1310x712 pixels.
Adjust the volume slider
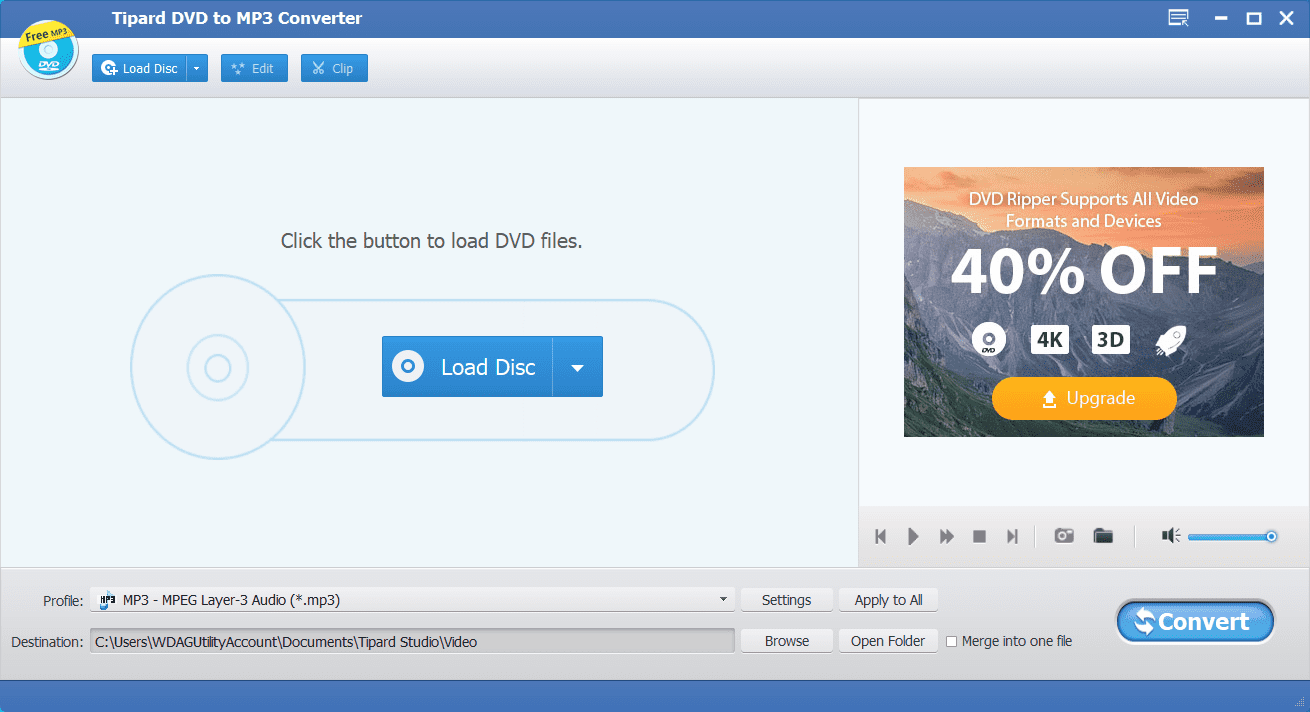click(x=1232, y=537)
